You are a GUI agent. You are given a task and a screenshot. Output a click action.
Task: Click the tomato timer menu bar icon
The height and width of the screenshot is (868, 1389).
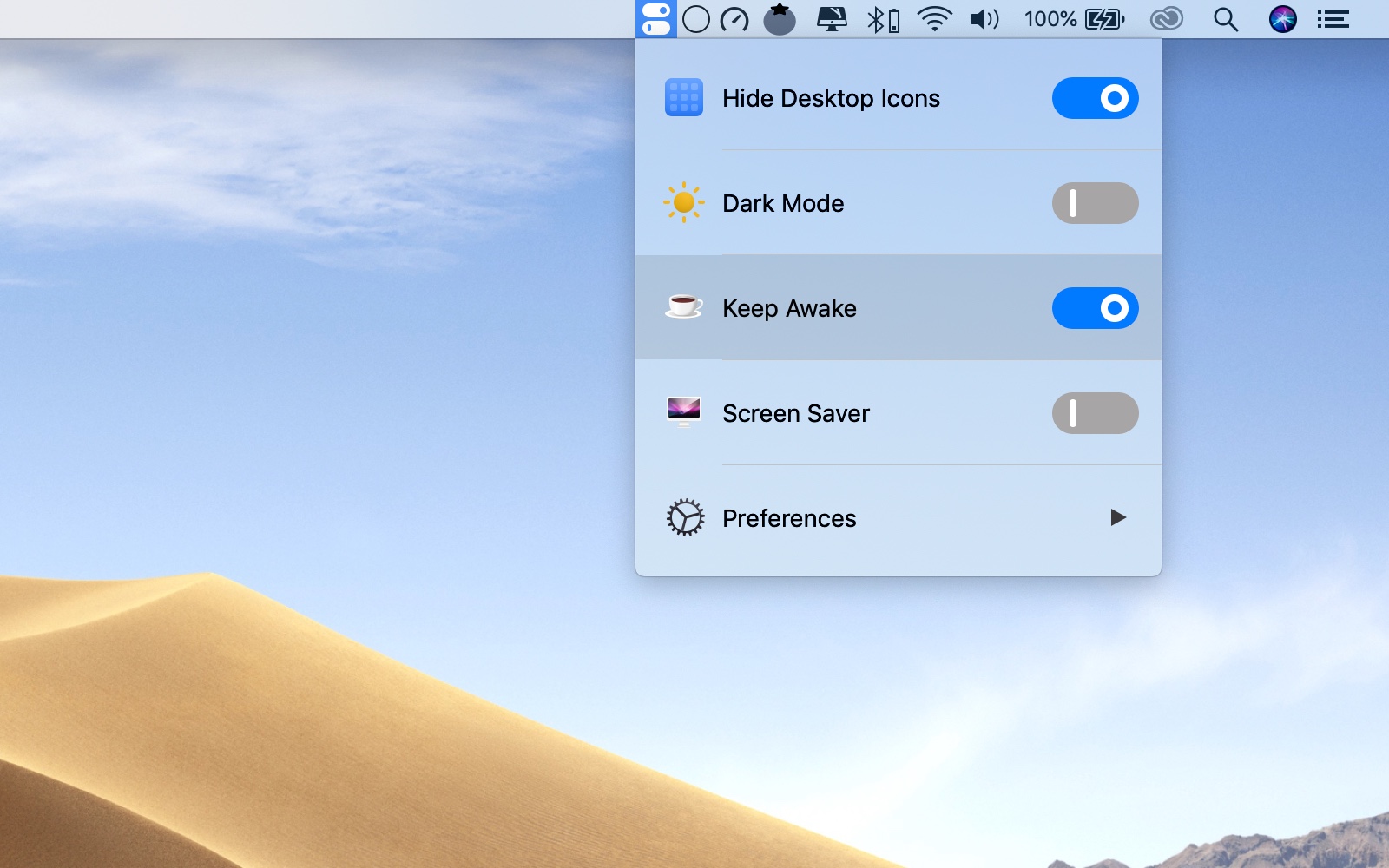779,19
